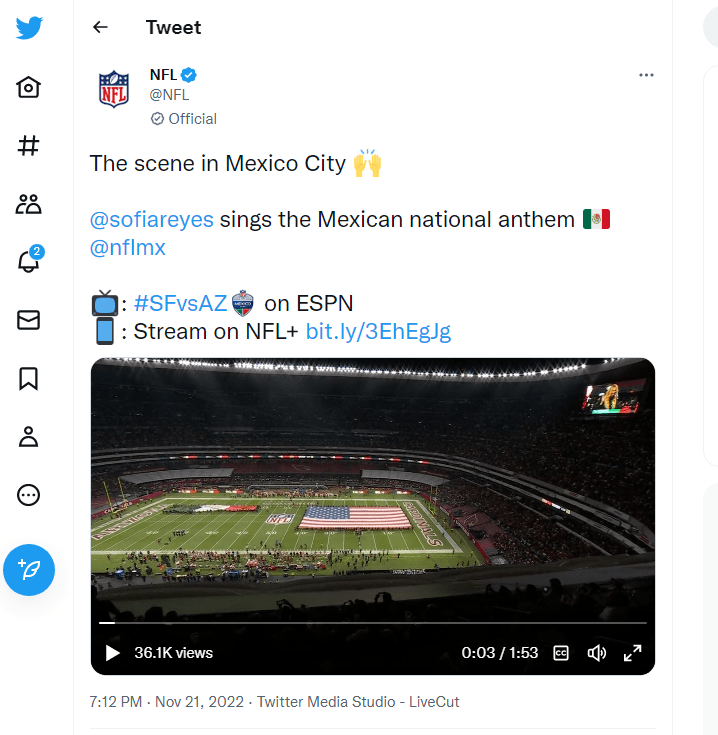Expand video to fullscreen

coord(632,653)
